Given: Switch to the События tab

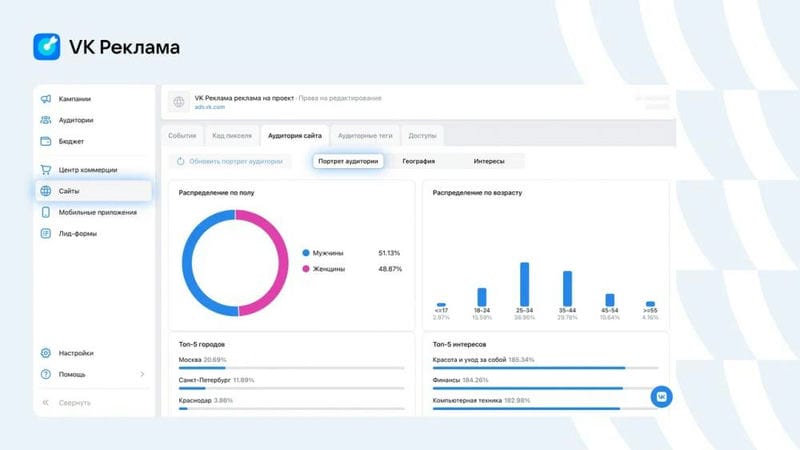Looking at the screenshot, I should pos(182,136).
